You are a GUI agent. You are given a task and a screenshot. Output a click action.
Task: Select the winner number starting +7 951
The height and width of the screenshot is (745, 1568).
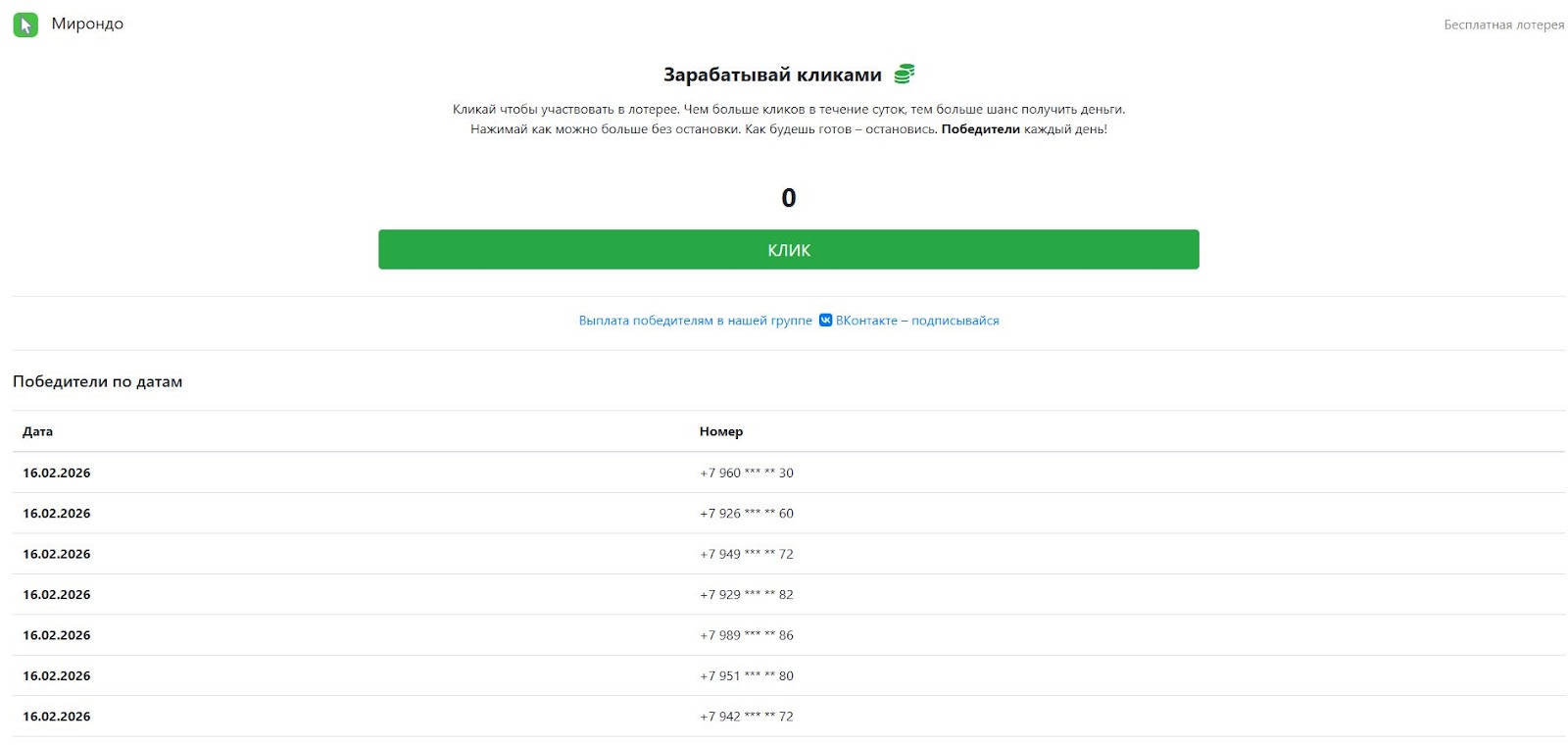(746, 676)
